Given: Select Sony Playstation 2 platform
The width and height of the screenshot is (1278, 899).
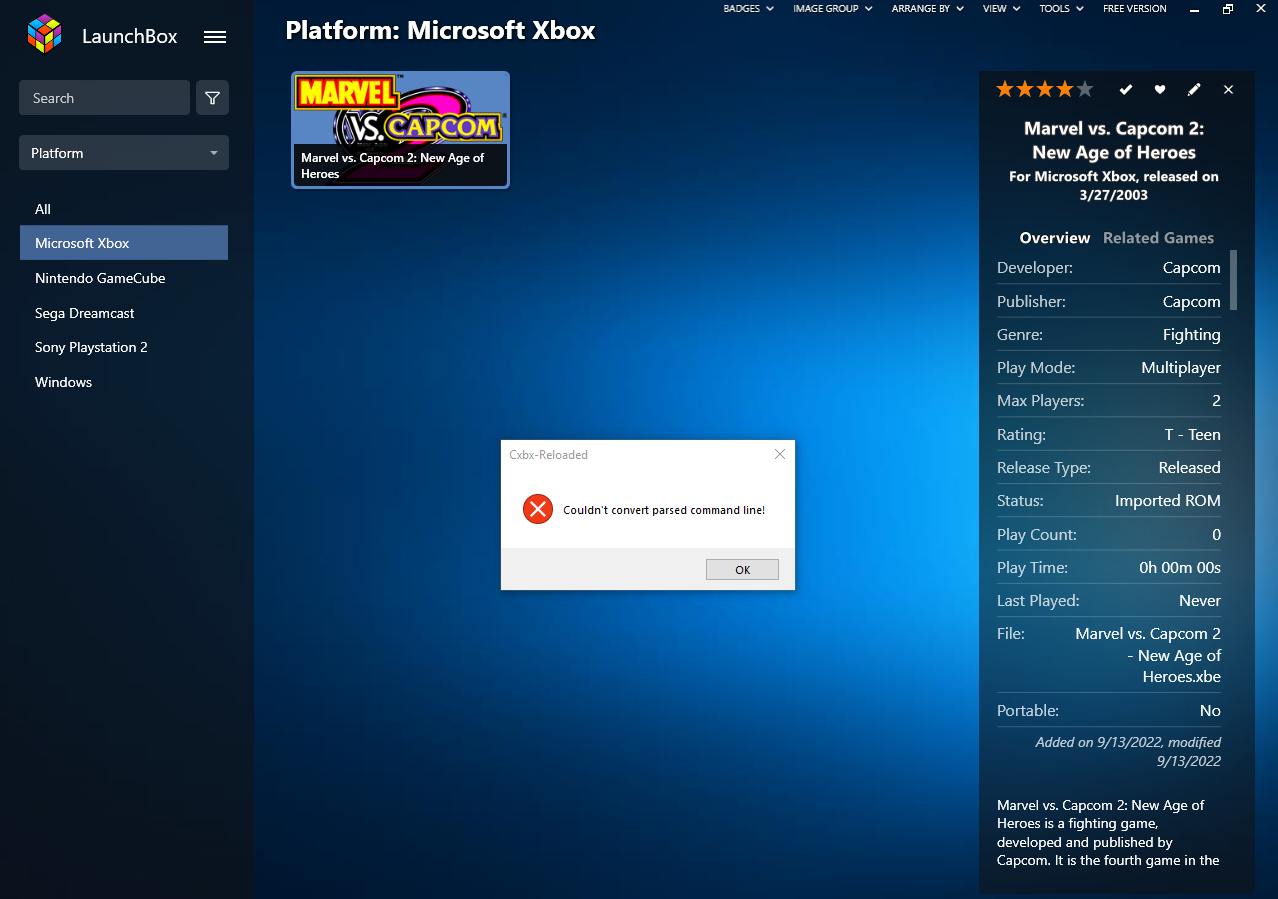Looking at the screenshot, I should click(124, 347).
